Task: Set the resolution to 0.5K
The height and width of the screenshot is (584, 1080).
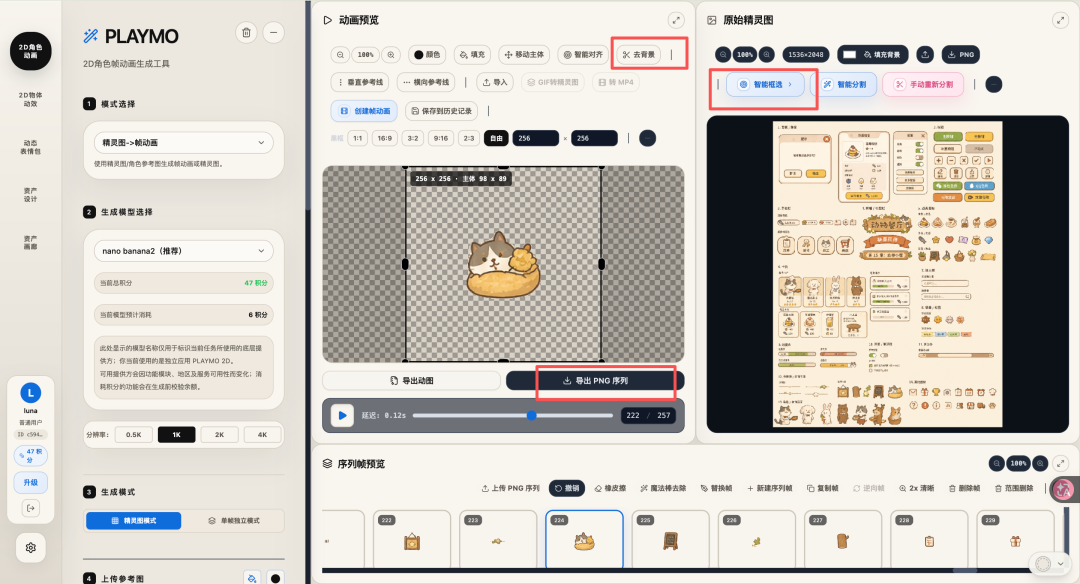Action: pyautogui.click(x=134, y=435)
